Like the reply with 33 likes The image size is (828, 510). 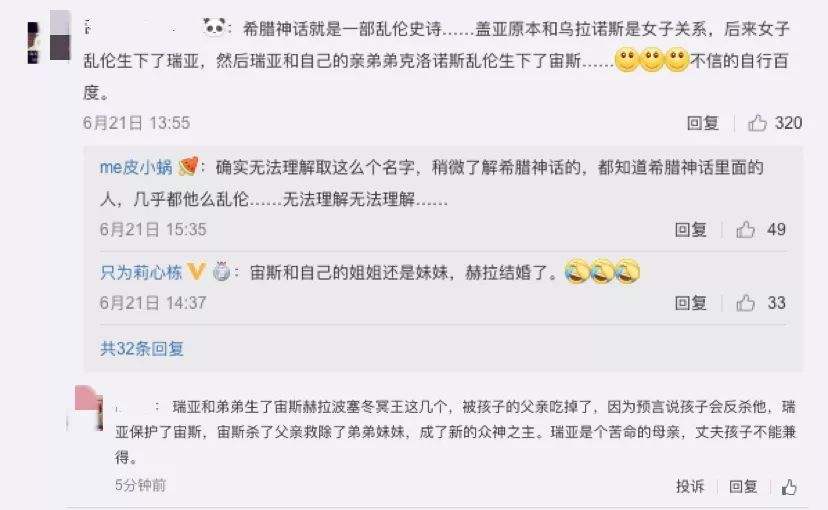745,303
